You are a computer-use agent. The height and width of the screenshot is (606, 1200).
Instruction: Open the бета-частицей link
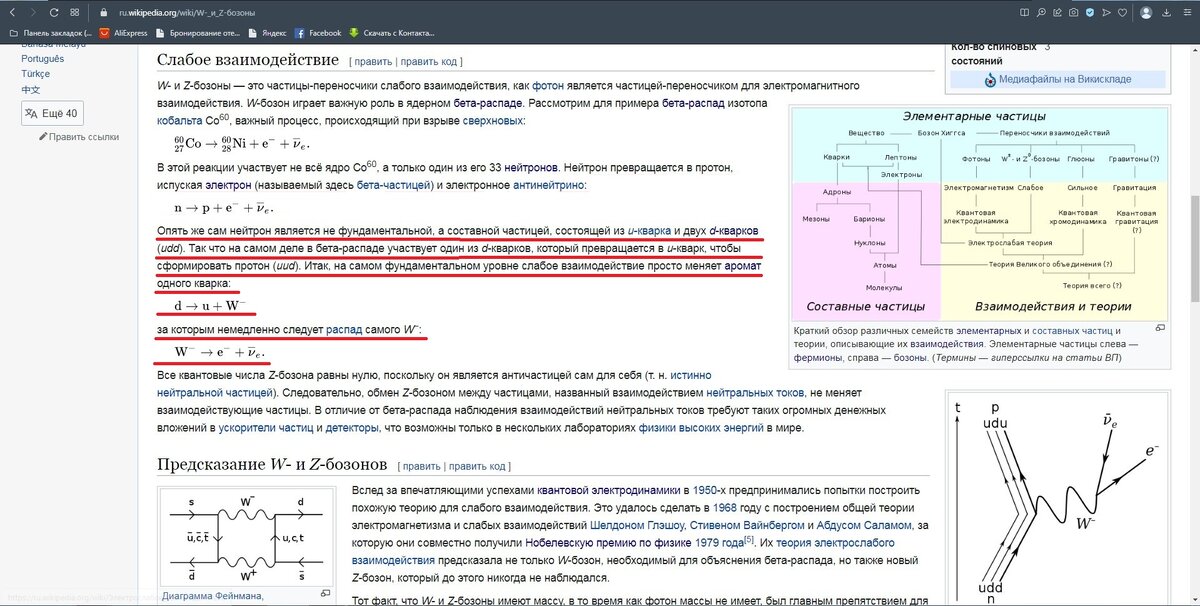pyautogui.click(x=394, y=185)
